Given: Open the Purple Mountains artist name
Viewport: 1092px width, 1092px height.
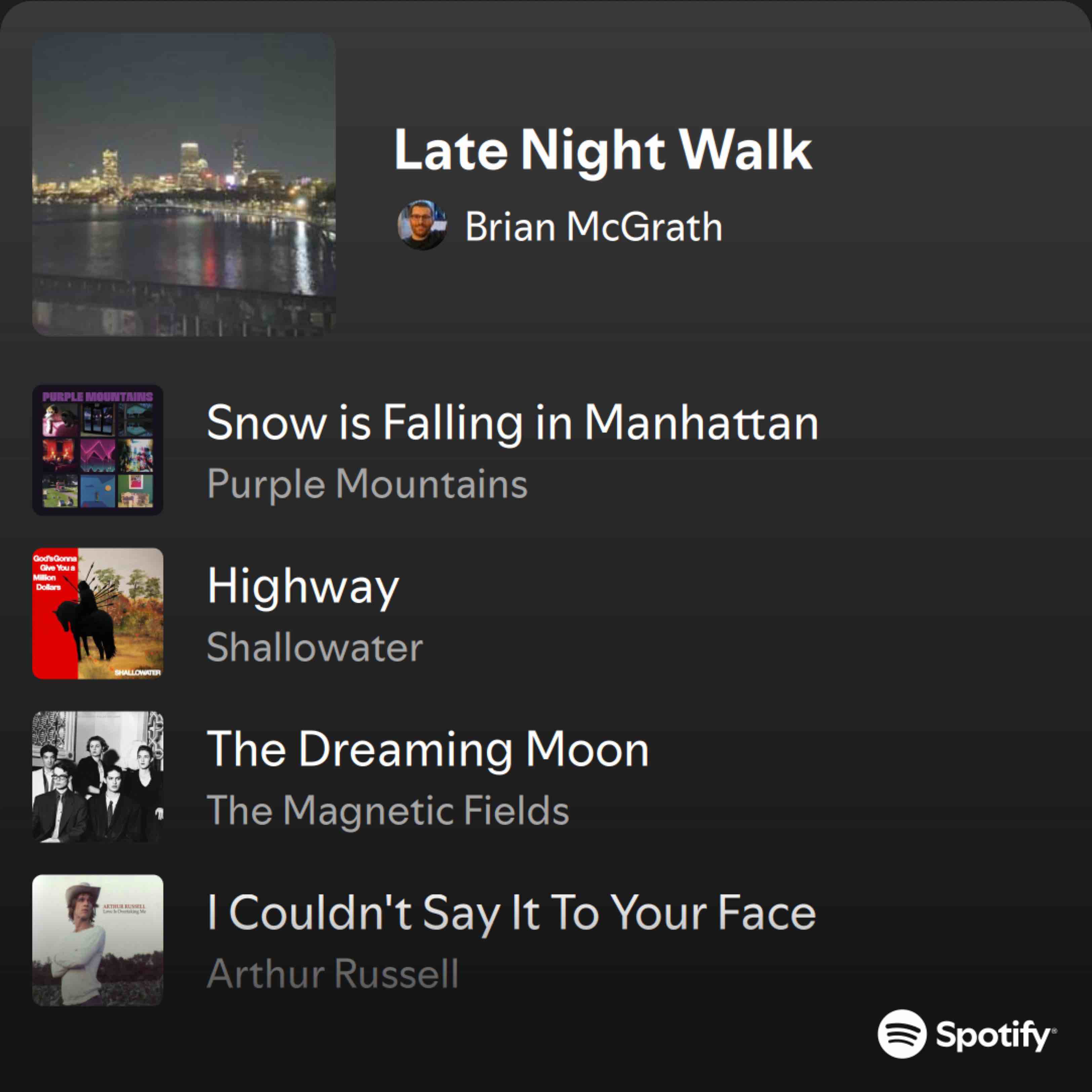Looking at the screenshot, I should click(367, 484).
